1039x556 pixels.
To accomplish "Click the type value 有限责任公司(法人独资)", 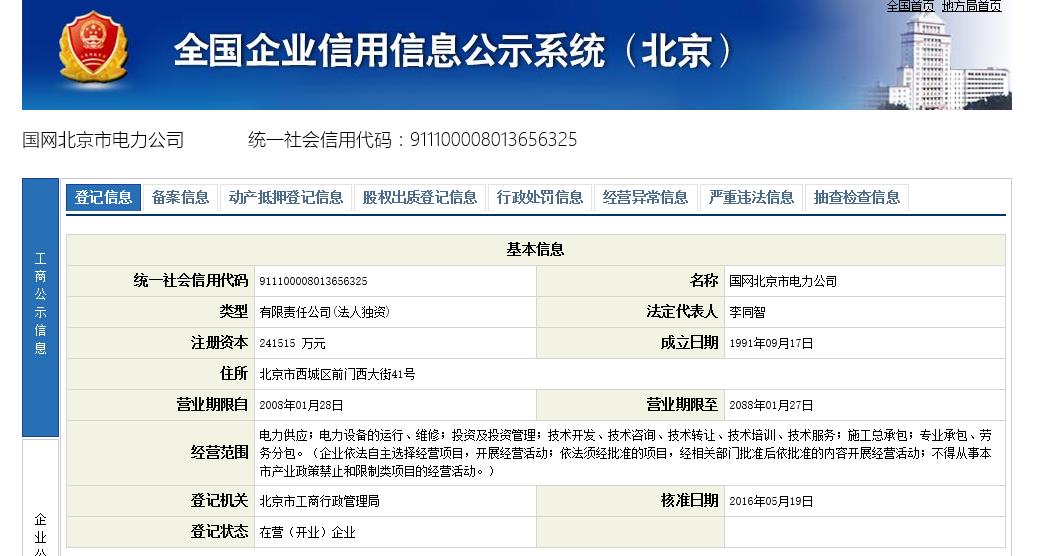I will (x=325, y=312).
